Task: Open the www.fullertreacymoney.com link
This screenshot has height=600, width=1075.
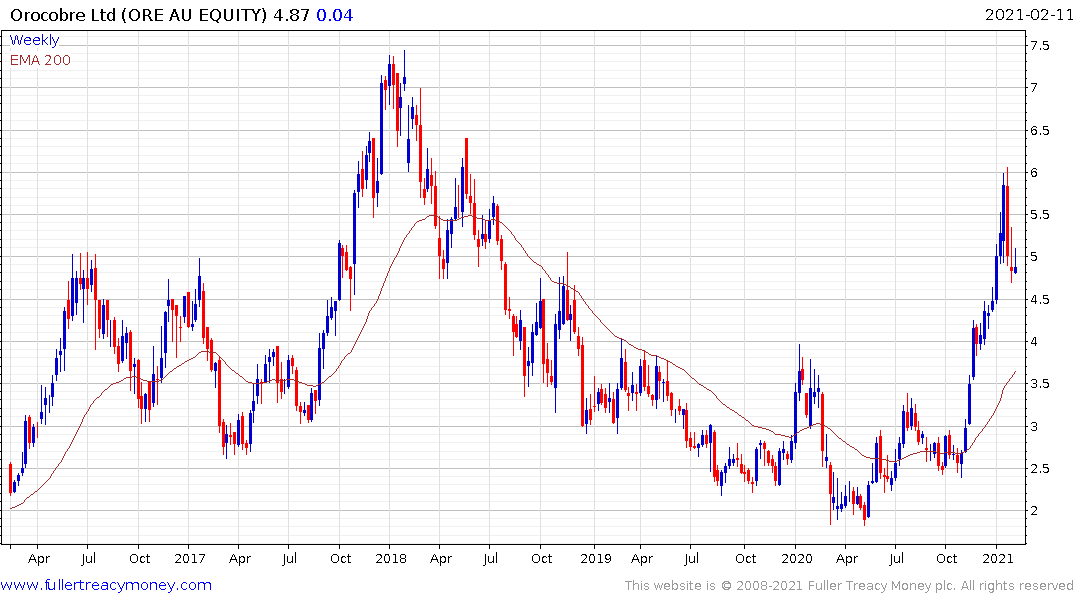Action: [106, 585]
